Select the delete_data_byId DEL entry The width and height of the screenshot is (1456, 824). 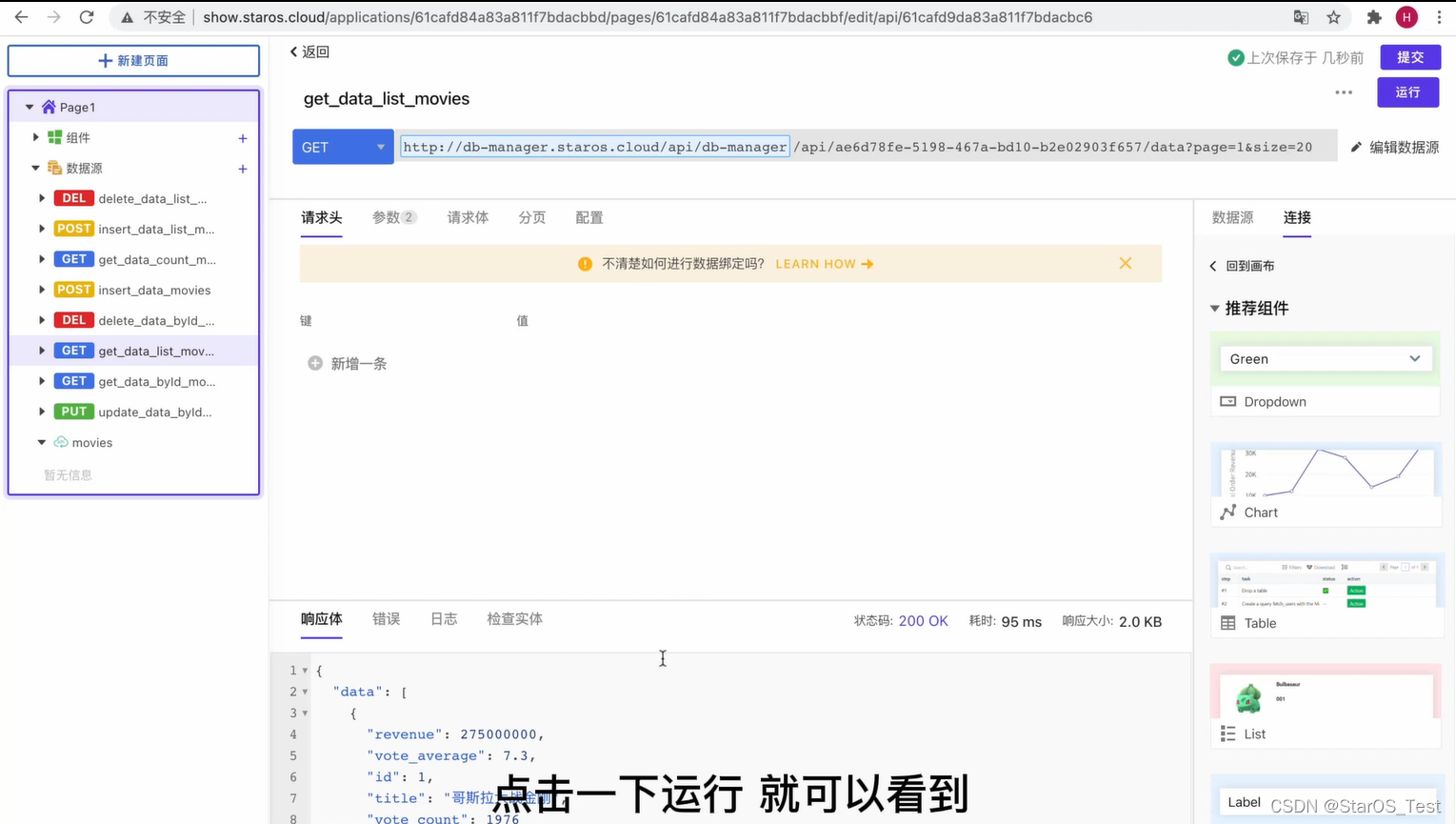click(133, 320)
